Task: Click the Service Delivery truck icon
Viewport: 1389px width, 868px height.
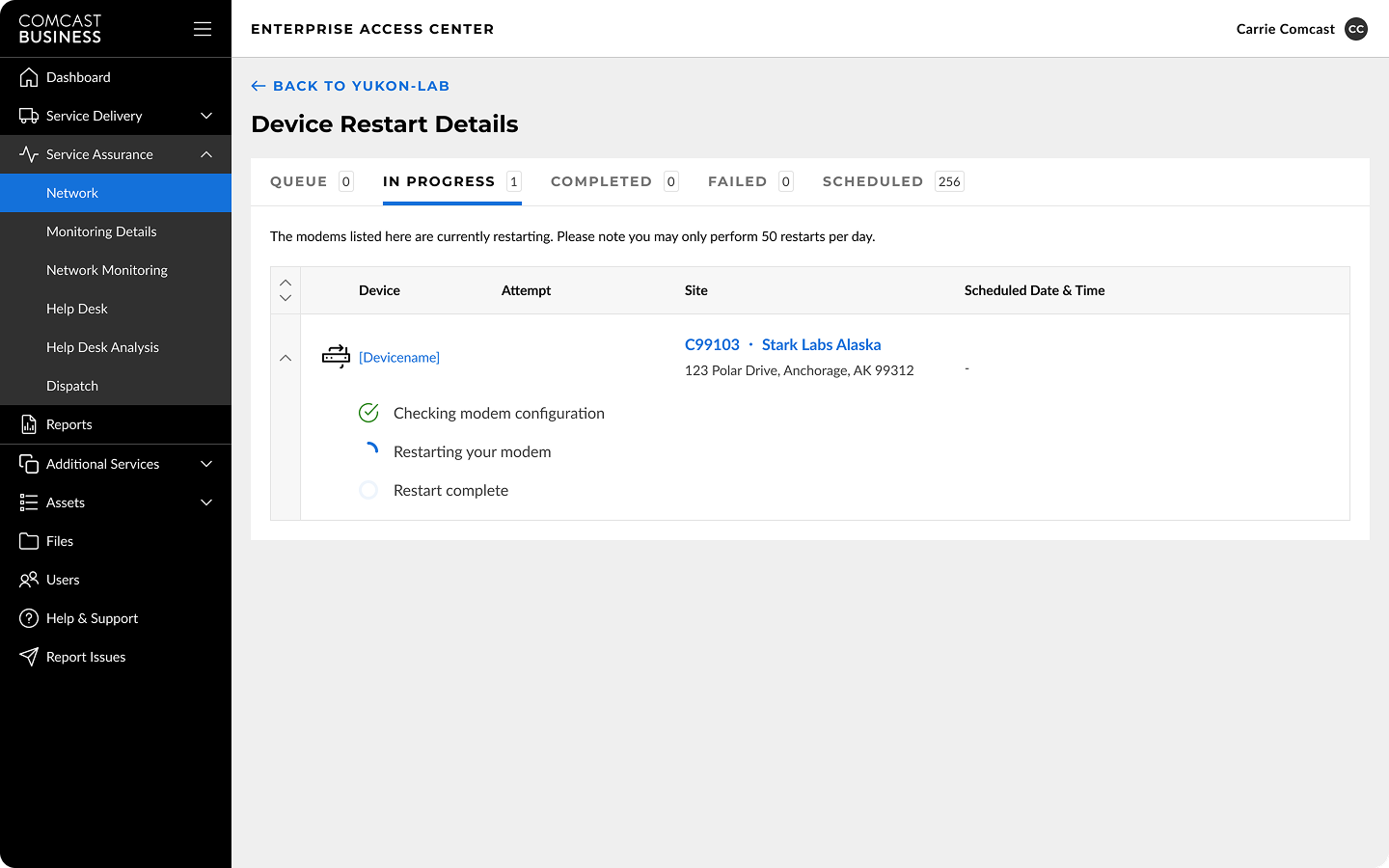Action: (x=29, y=116)
